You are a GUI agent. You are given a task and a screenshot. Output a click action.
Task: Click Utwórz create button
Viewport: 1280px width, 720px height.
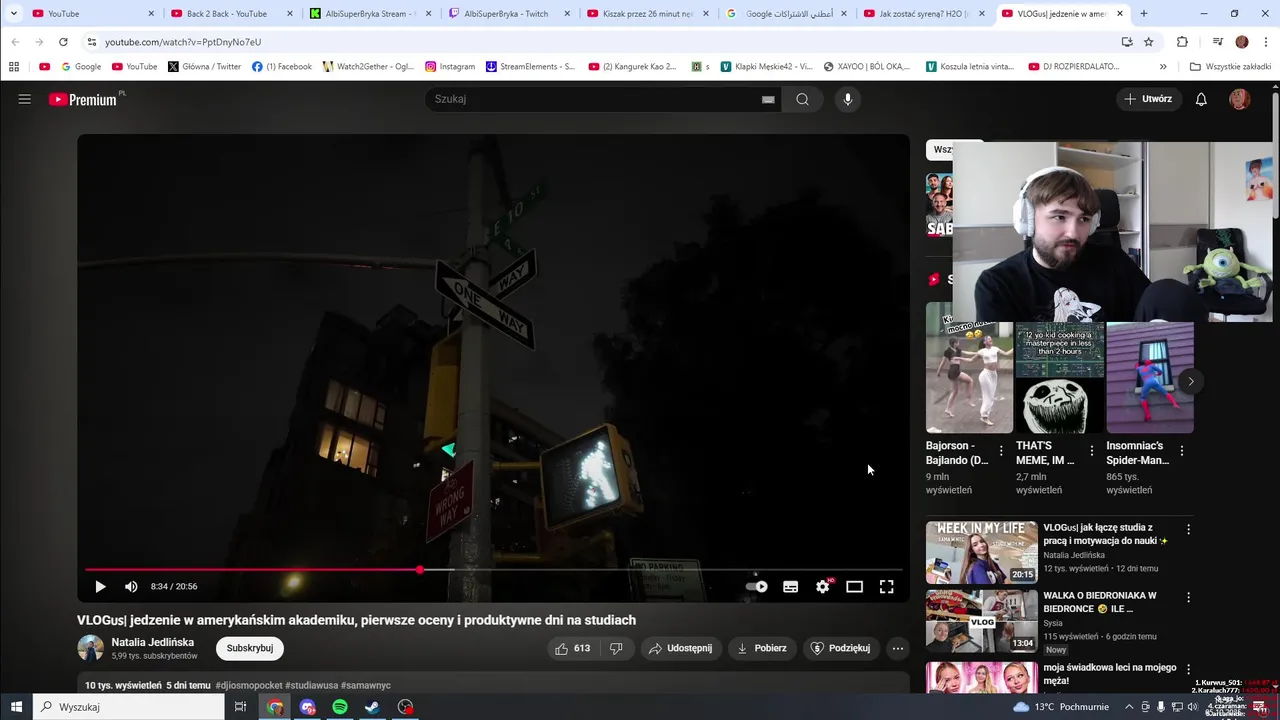click(x=1148, y=99)
